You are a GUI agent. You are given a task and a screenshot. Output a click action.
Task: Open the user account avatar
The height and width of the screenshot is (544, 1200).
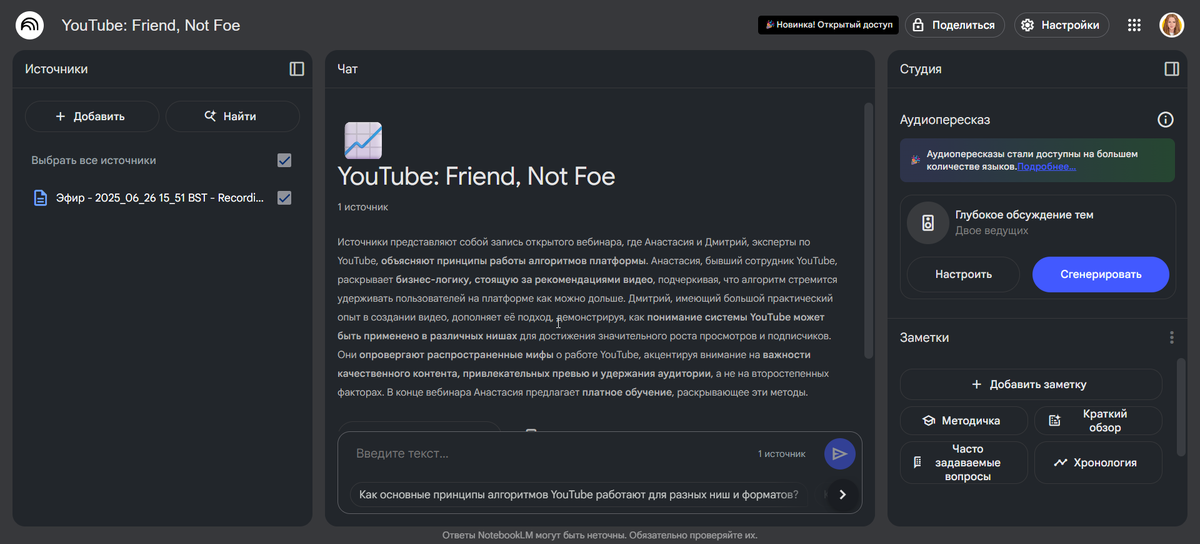1171,25
